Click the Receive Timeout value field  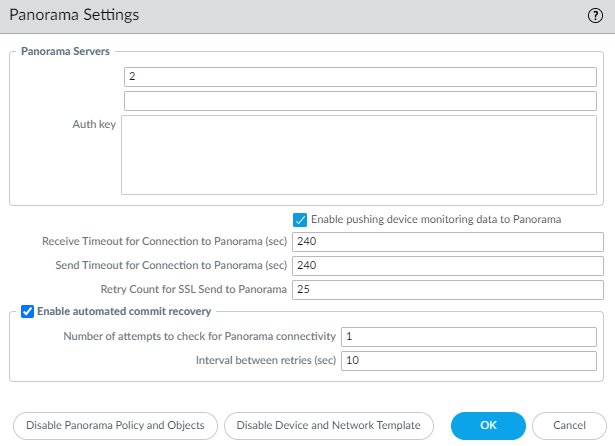tap(446, 242)
